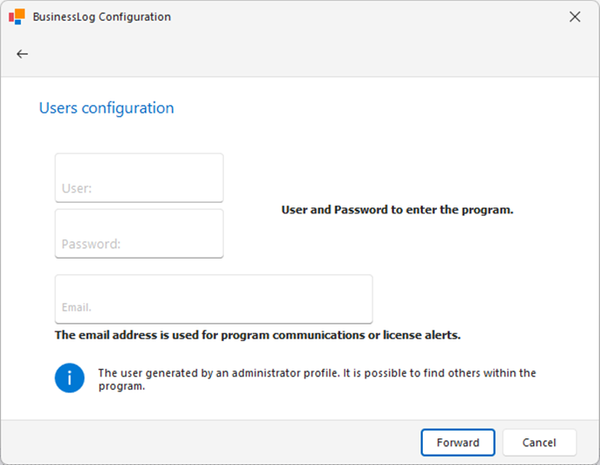Click the BusinessLog Configuration title text

101,17
